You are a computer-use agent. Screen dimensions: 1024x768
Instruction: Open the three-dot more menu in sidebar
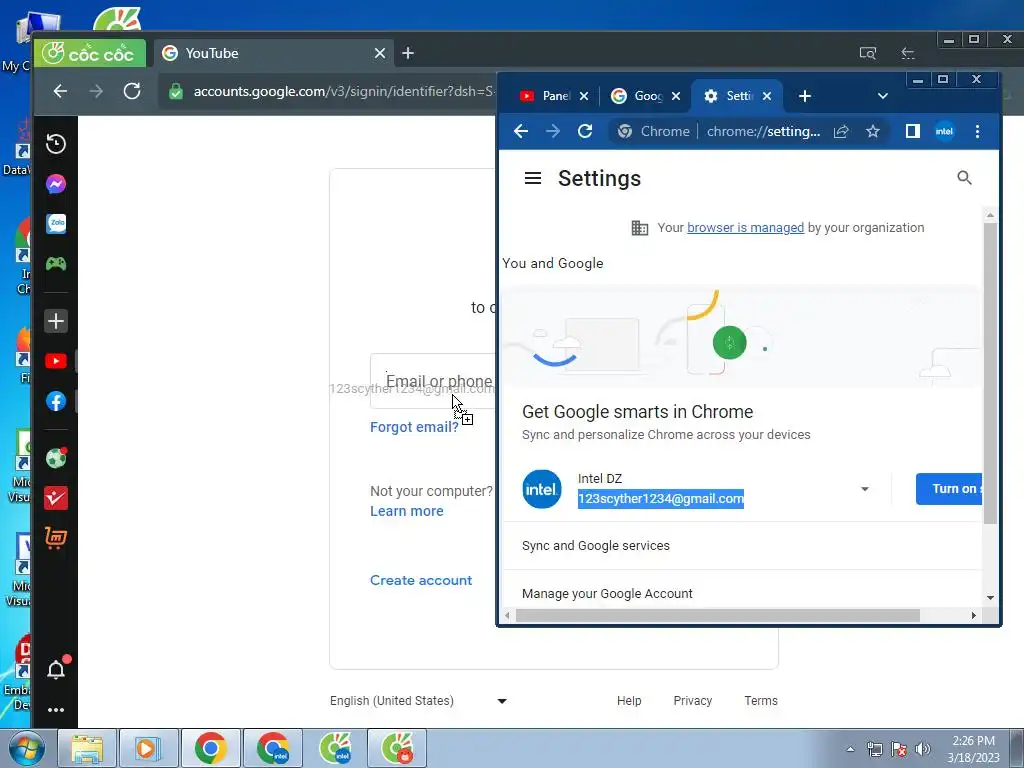[x=56, y=710]
